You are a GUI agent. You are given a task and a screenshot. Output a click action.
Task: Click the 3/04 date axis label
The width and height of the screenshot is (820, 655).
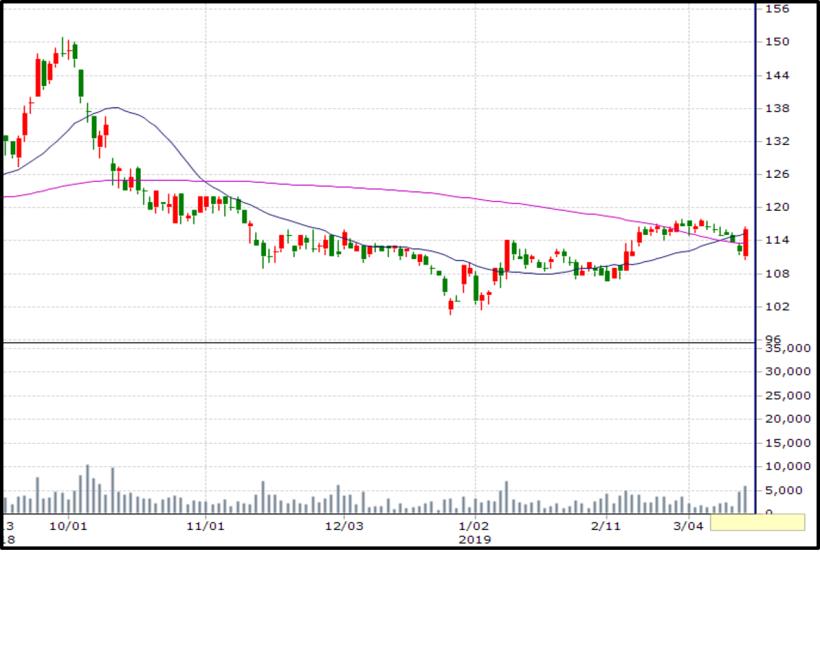[688, 525]
